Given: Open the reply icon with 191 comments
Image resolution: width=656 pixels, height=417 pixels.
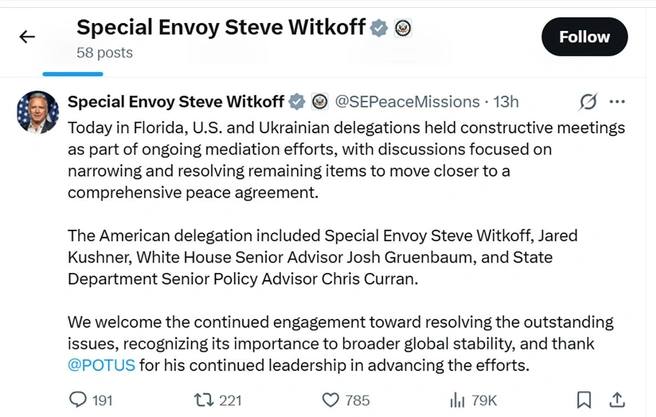Looking at the screenshot, I should (79, 400).
